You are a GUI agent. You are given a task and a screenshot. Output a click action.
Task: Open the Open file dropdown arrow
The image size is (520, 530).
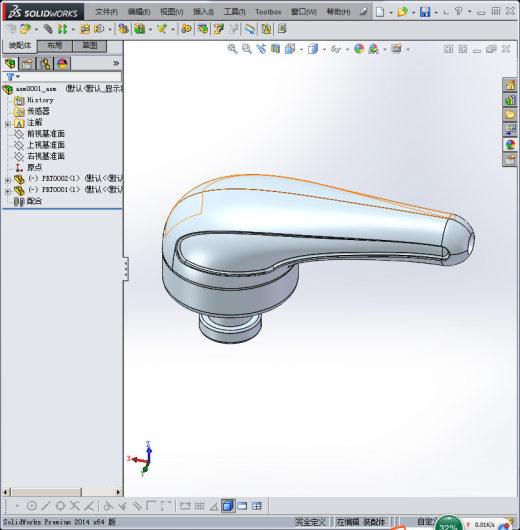pos(413,13)
